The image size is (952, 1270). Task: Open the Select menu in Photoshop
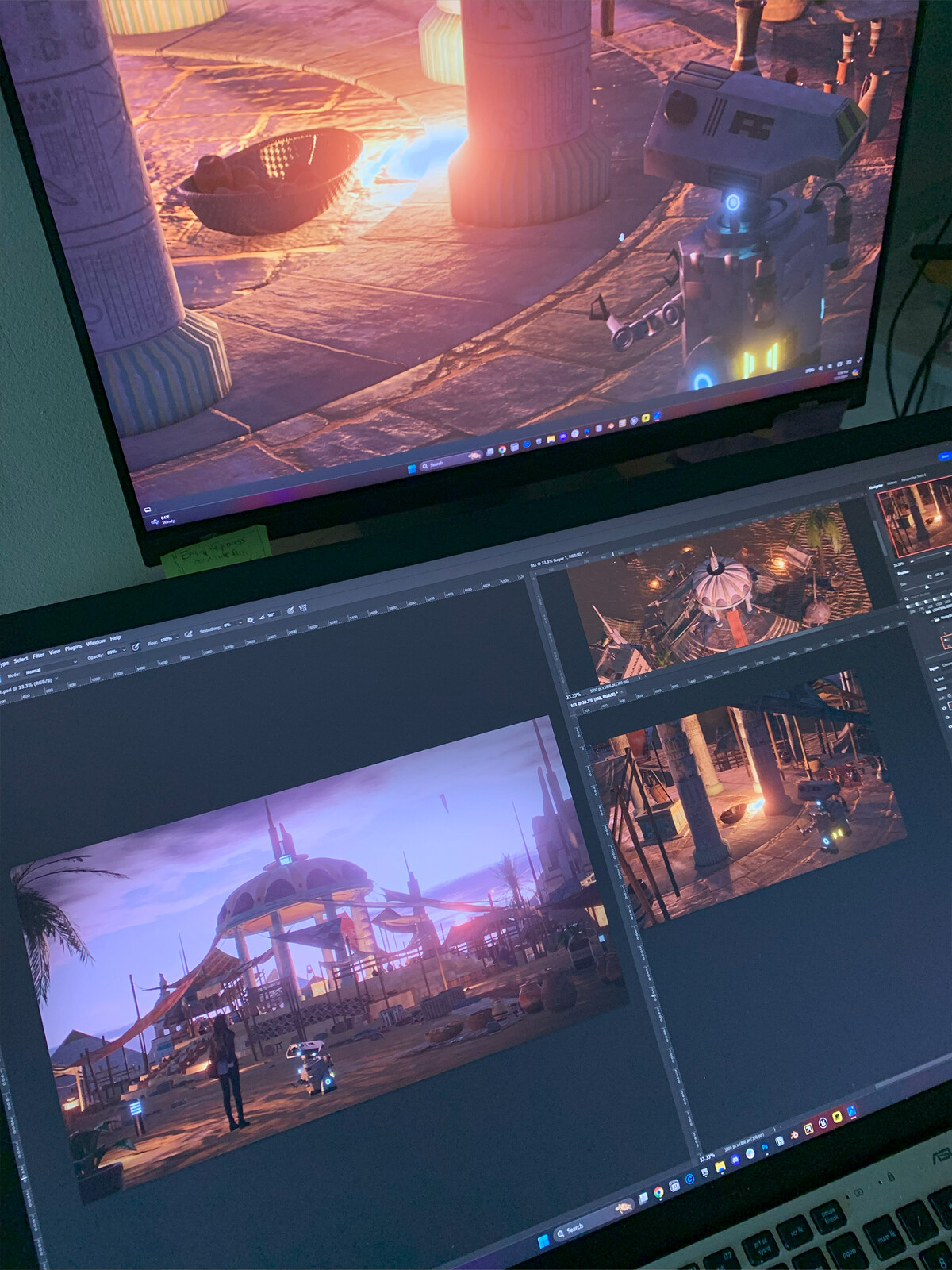(21, 659)
